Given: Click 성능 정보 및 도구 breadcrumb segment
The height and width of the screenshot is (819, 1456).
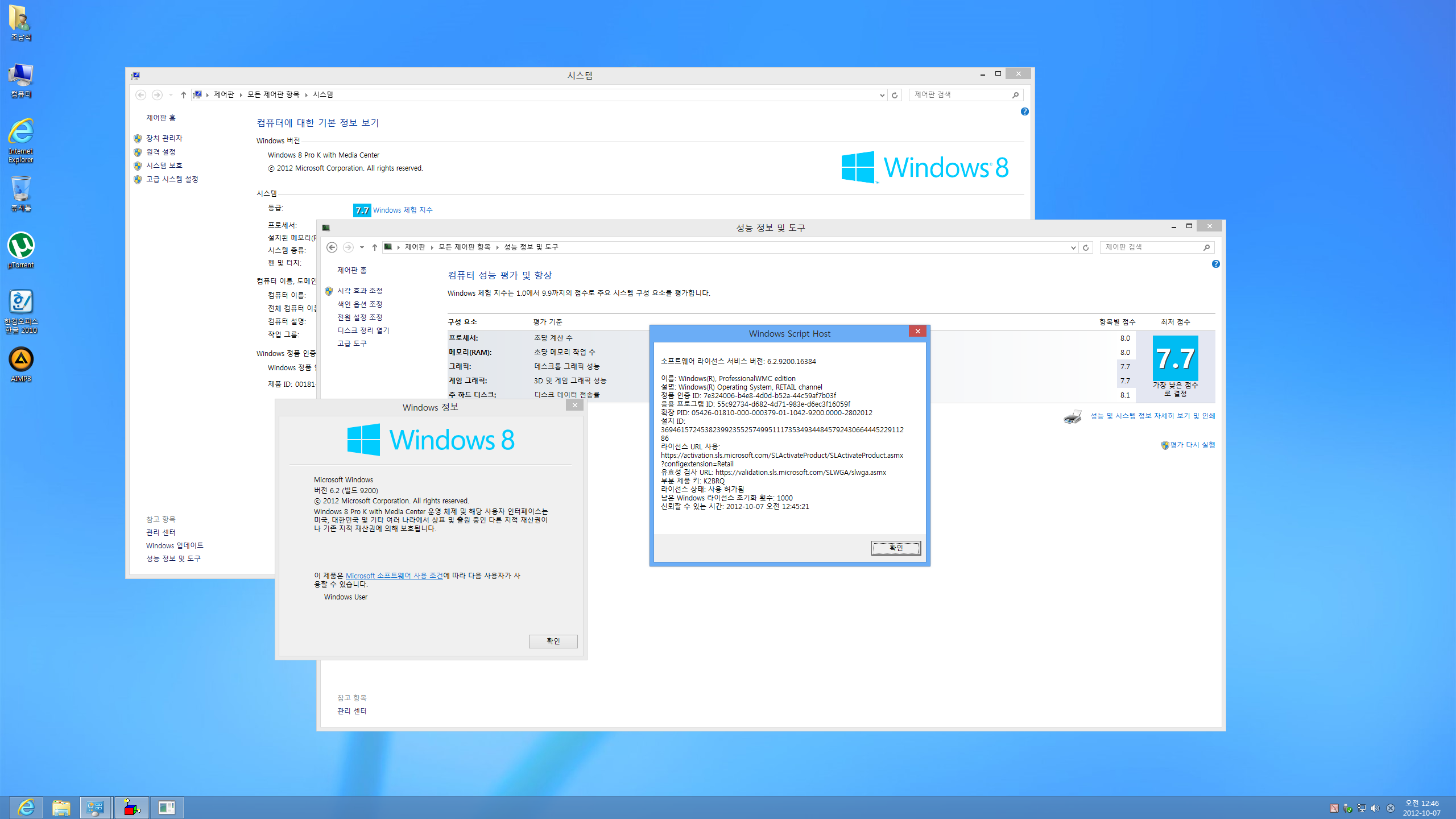Looking at the screenshot, I should click(x=531, y=247).
